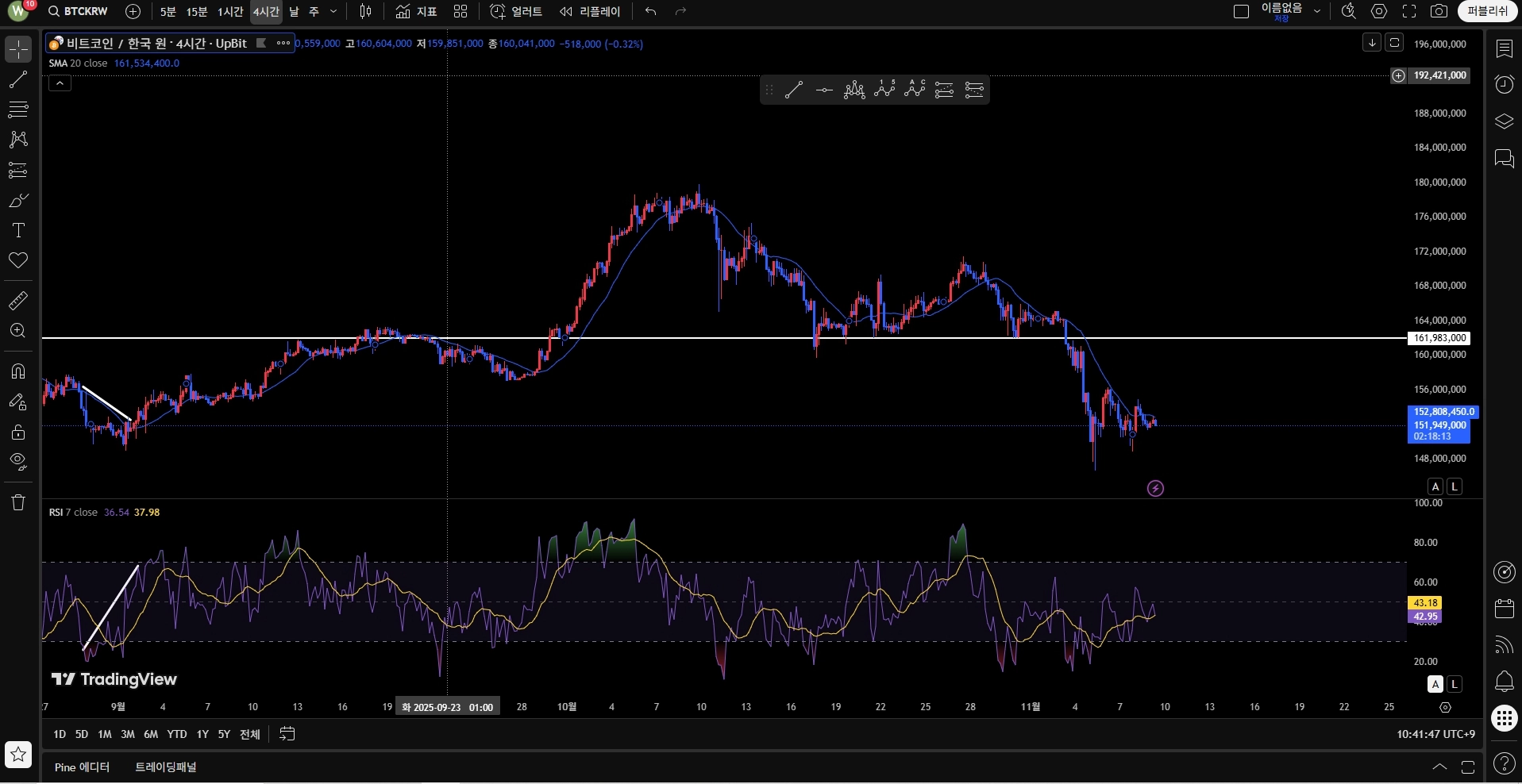Open the 트레이딩패널 tab
This screenshot has height=784, width=1522.
click(165, 767)
